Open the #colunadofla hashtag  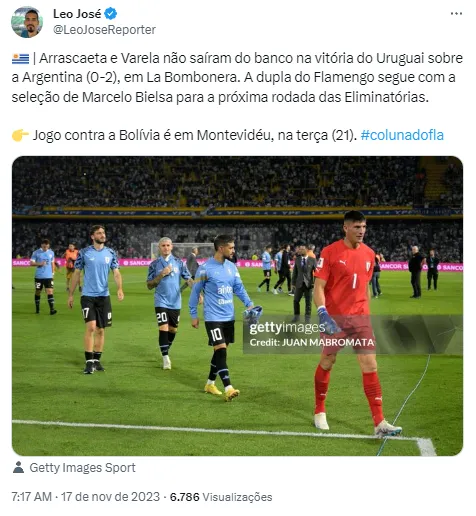click(x=402, y=135)
